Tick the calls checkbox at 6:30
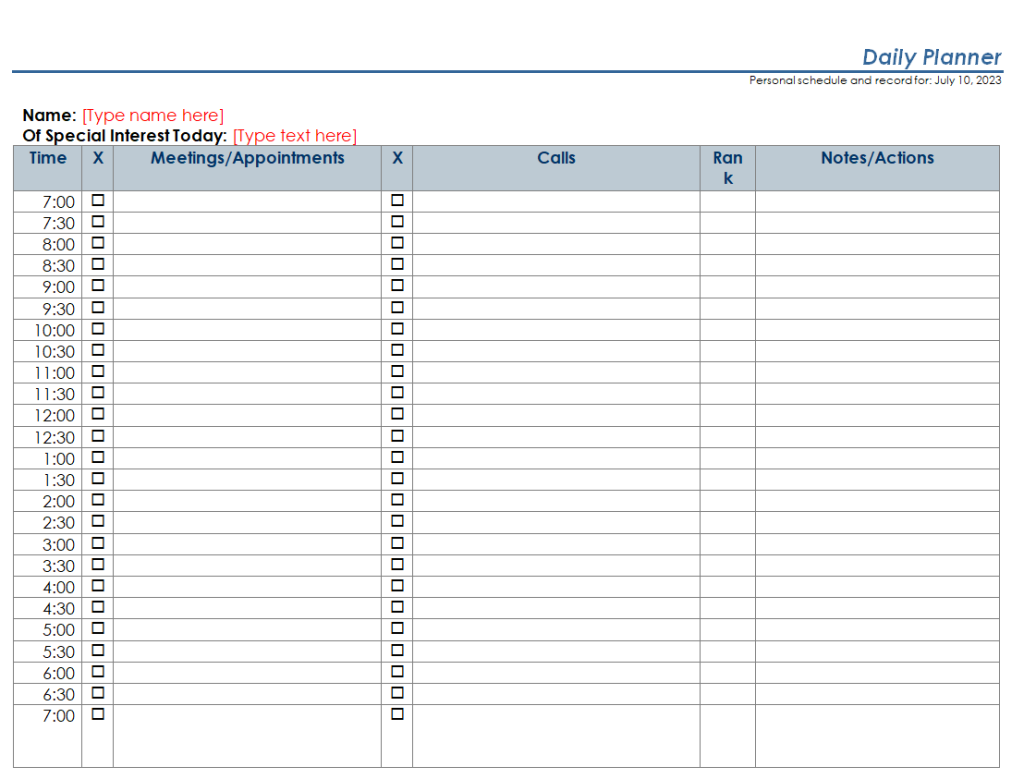The width and height of the screenshot is (1024, 779). tap(397, 692)
